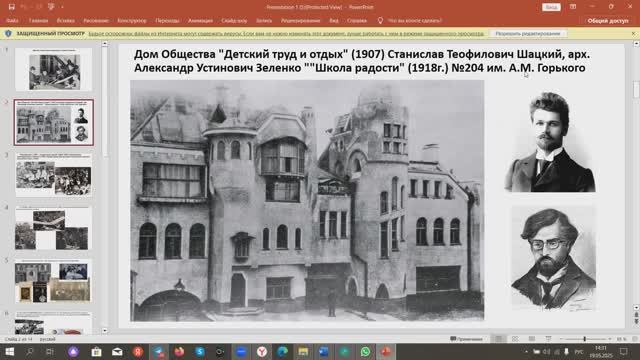The image size is (640, 360).
Task: Switch to Slide Sorter view icon
Action: (515, 339)
